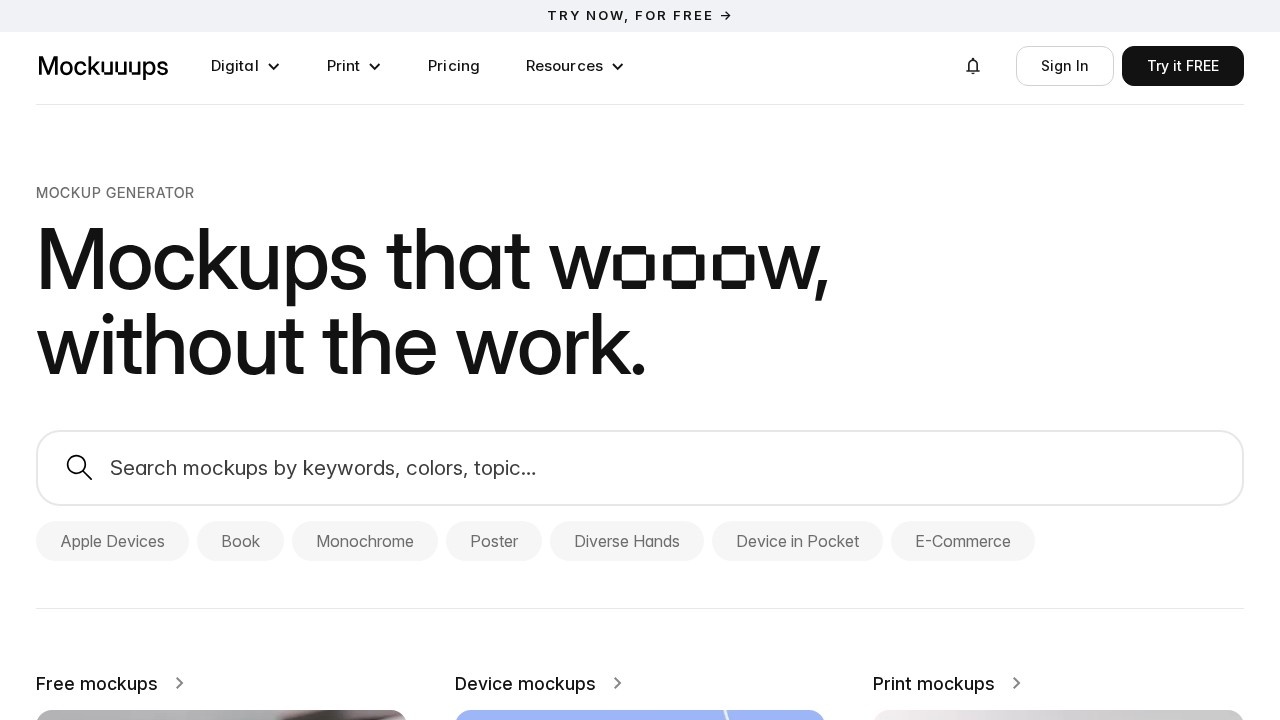
Task: Click the Try it FREE button
Action: click(x=1182, y=66)
